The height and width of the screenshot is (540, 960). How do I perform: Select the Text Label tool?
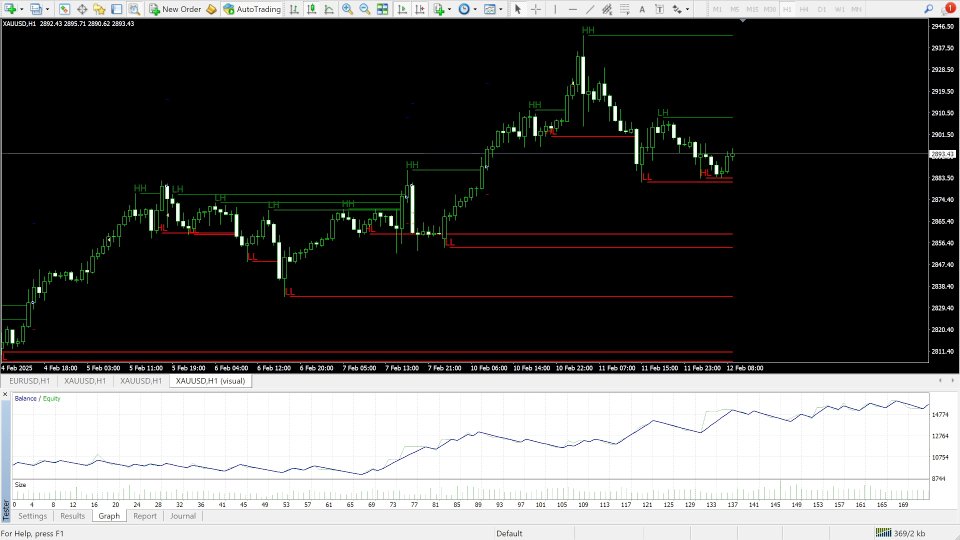coord(659,9)
